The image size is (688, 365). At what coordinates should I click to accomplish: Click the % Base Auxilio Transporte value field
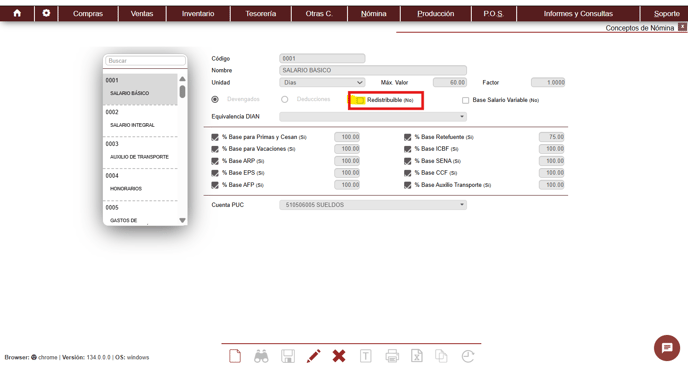click(552, 185)
